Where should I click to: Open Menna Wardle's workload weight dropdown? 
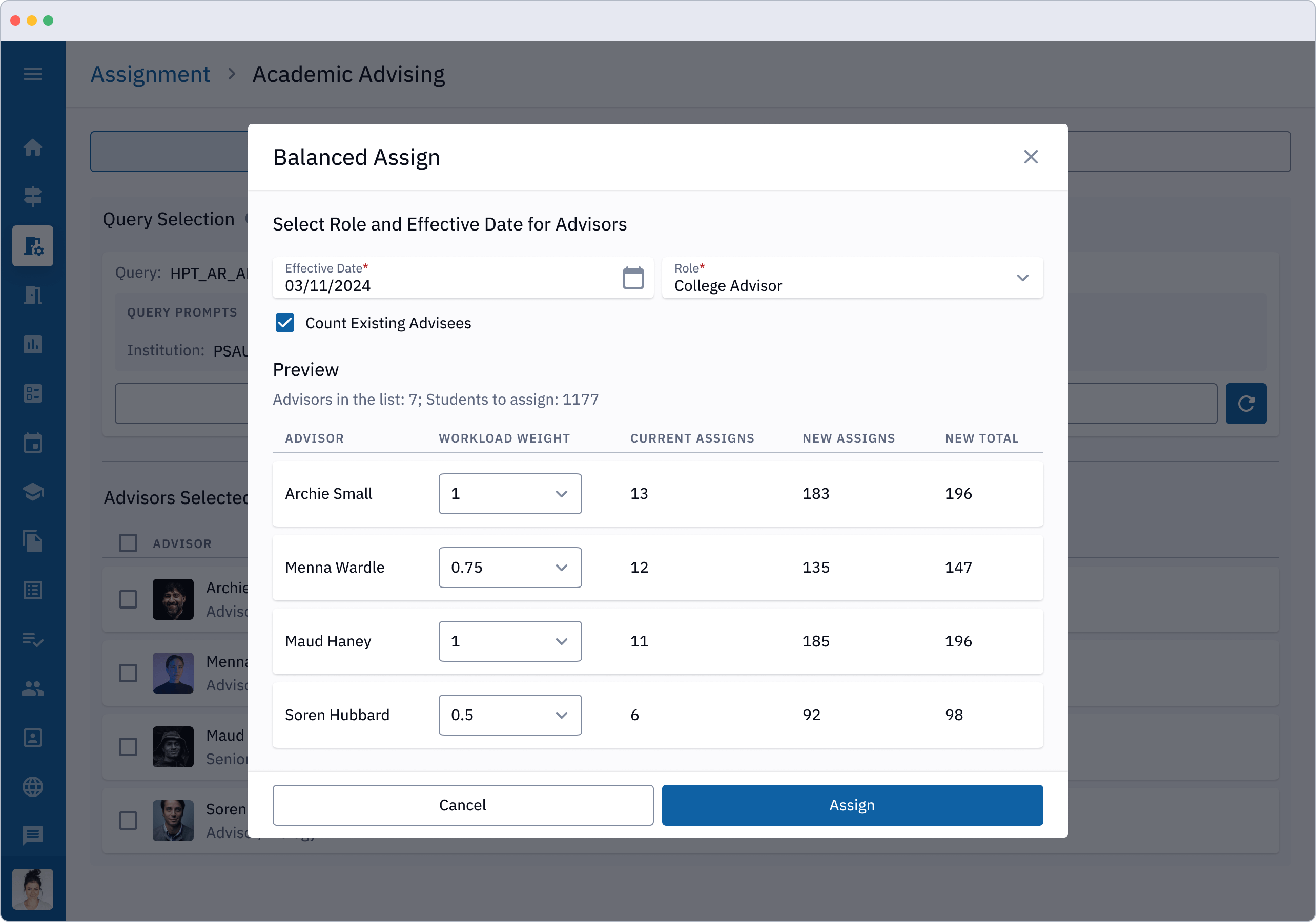(x=509, y=568)
